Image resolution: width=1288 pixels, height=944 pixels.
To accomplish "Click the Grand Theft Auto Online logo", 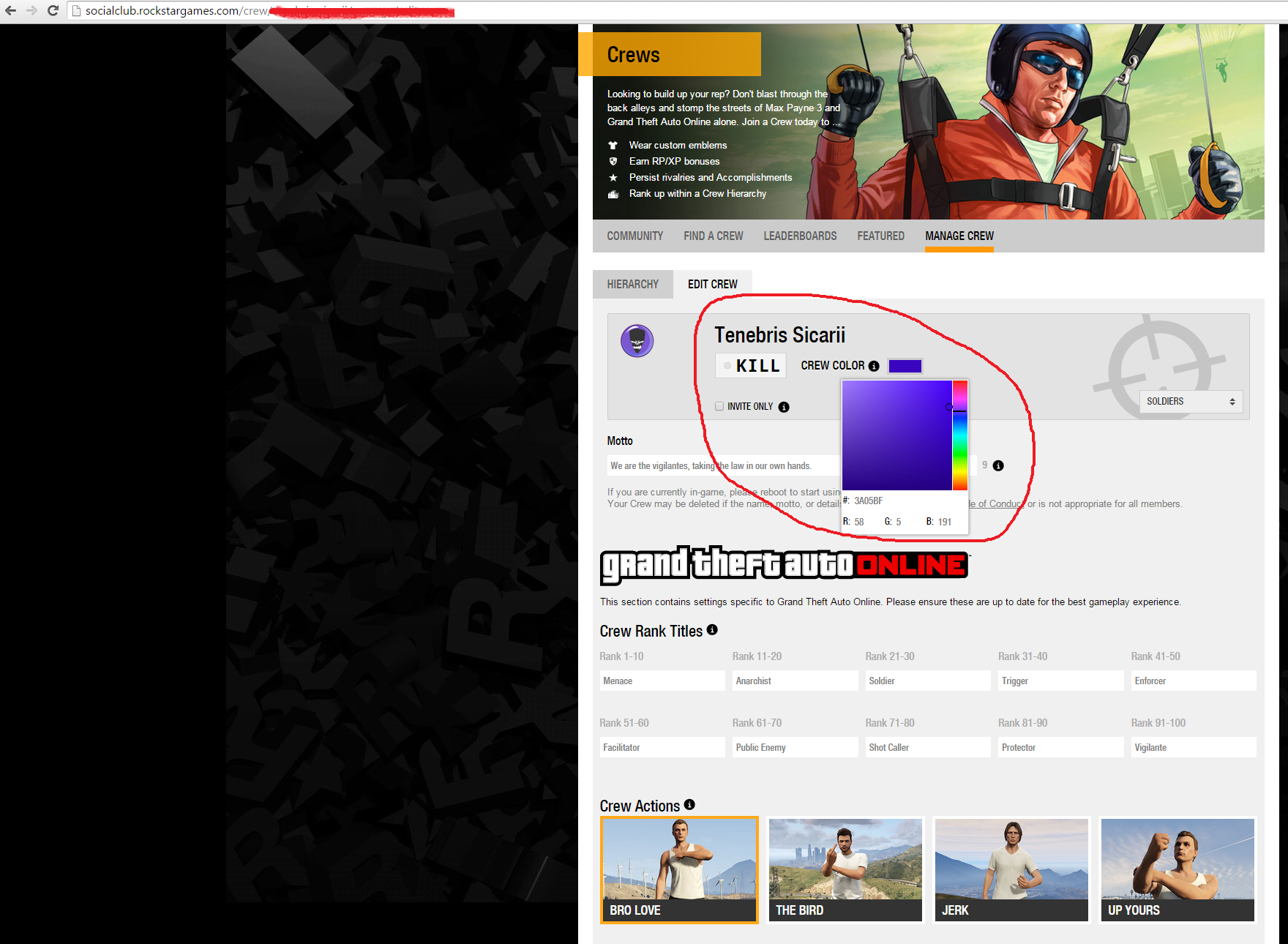I will click(784, 565).
